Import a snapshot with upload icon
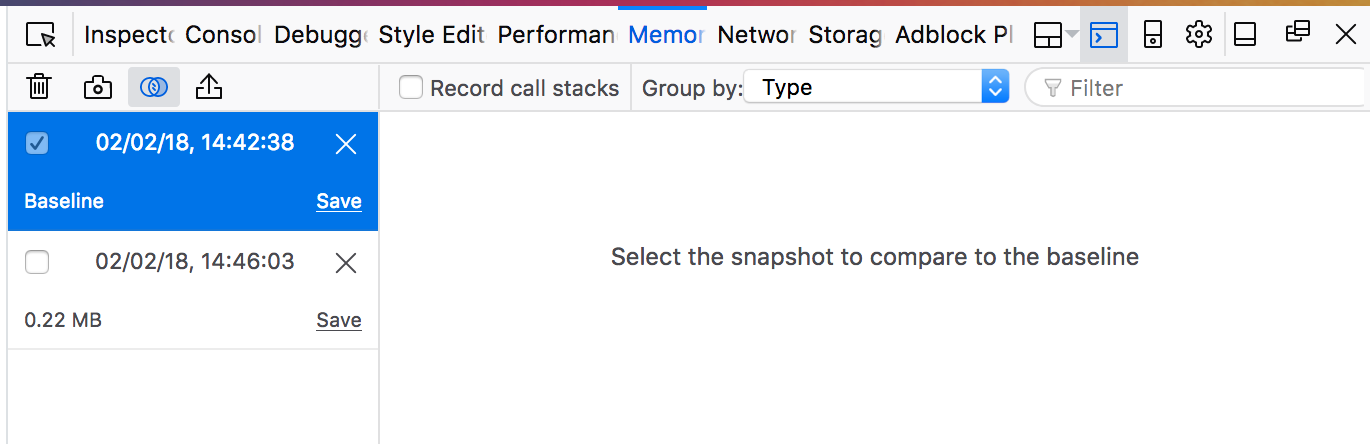This screenshot has height=444, width=1370. [x=208, y=88]
